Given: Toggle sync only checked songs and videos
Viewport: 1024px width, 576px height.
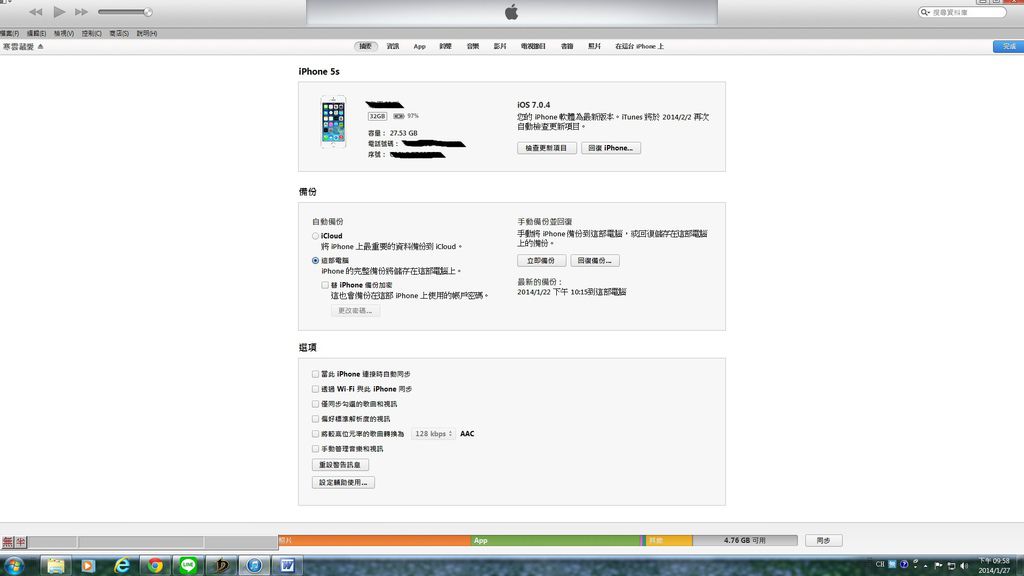Looking at the screenshot, I should tap(315, 404).
